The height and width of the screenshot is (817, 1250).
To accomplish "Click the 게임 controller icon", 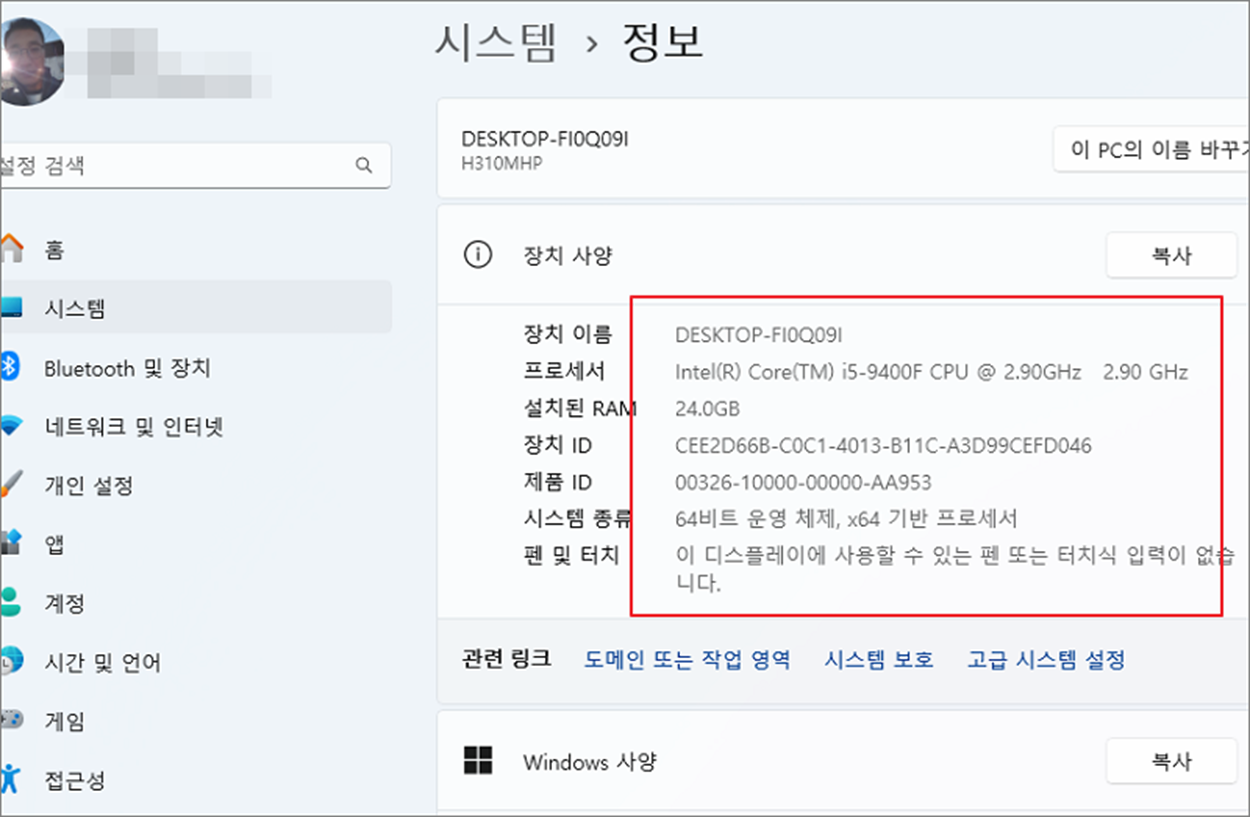I will 11,721.
